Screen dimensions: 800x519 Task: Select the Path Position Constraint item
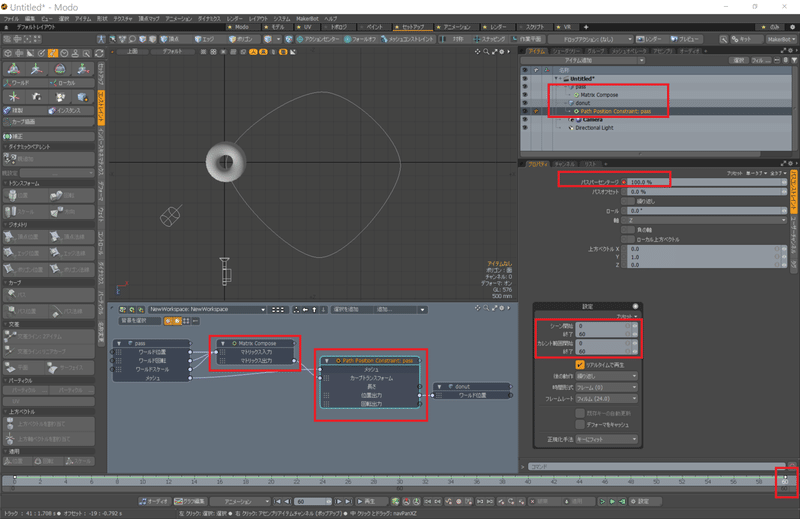615,111
